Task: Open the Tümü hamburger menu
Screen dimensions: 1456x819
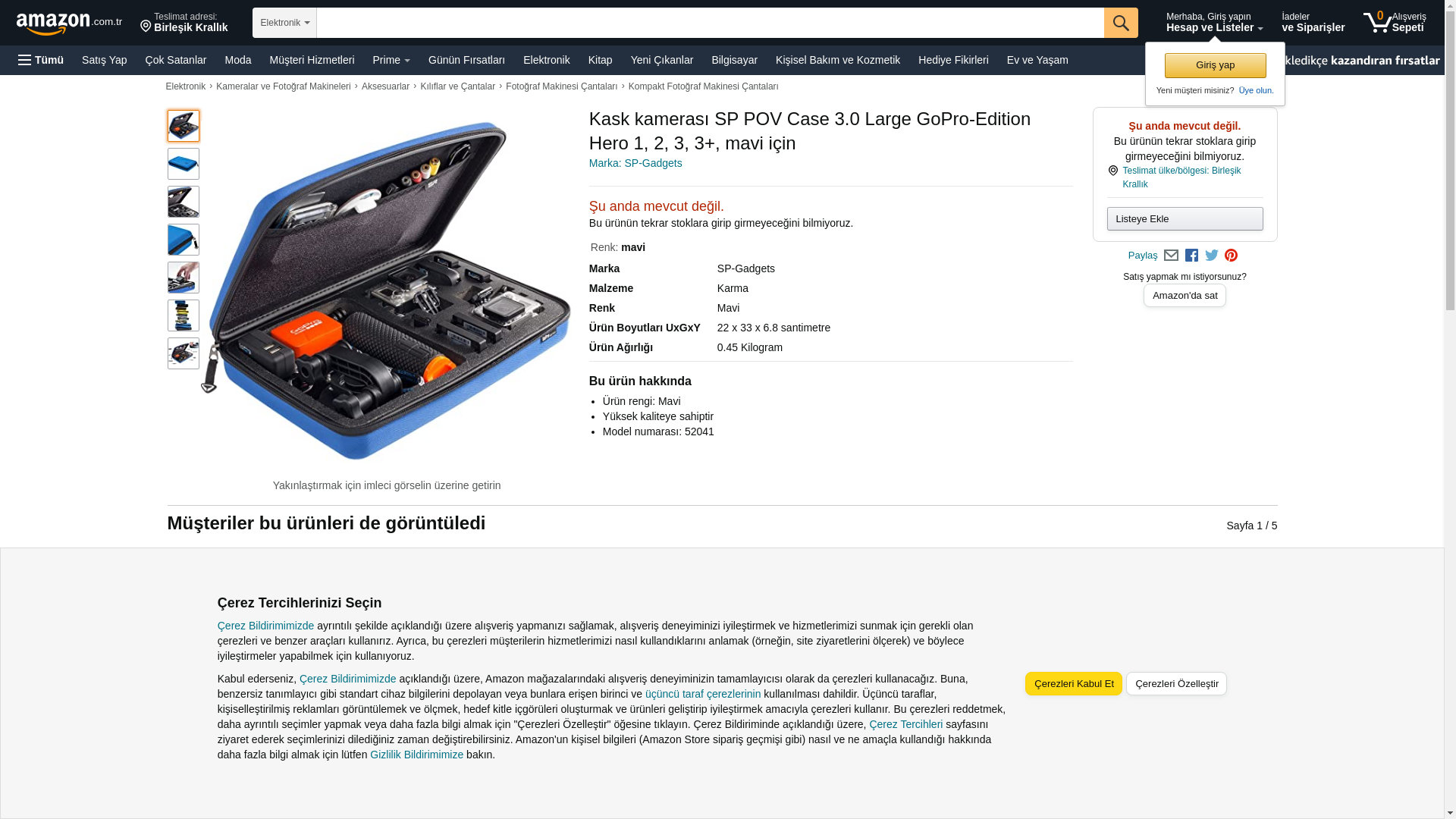Action: (x=41, y=60)
